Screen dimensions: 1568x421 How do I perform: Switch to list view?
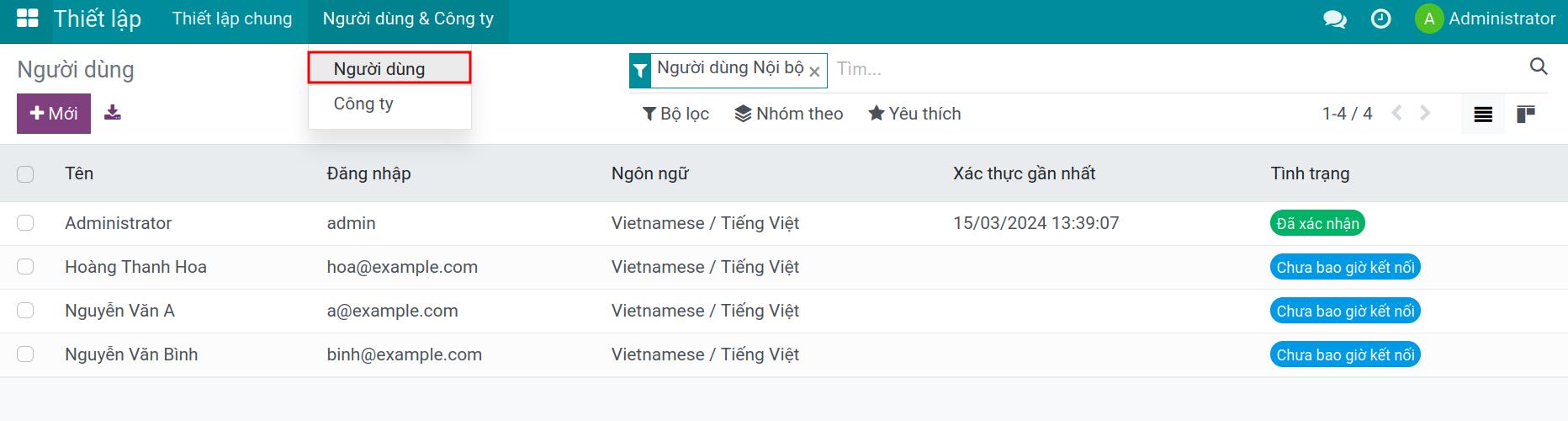[x=1483, y=114]
